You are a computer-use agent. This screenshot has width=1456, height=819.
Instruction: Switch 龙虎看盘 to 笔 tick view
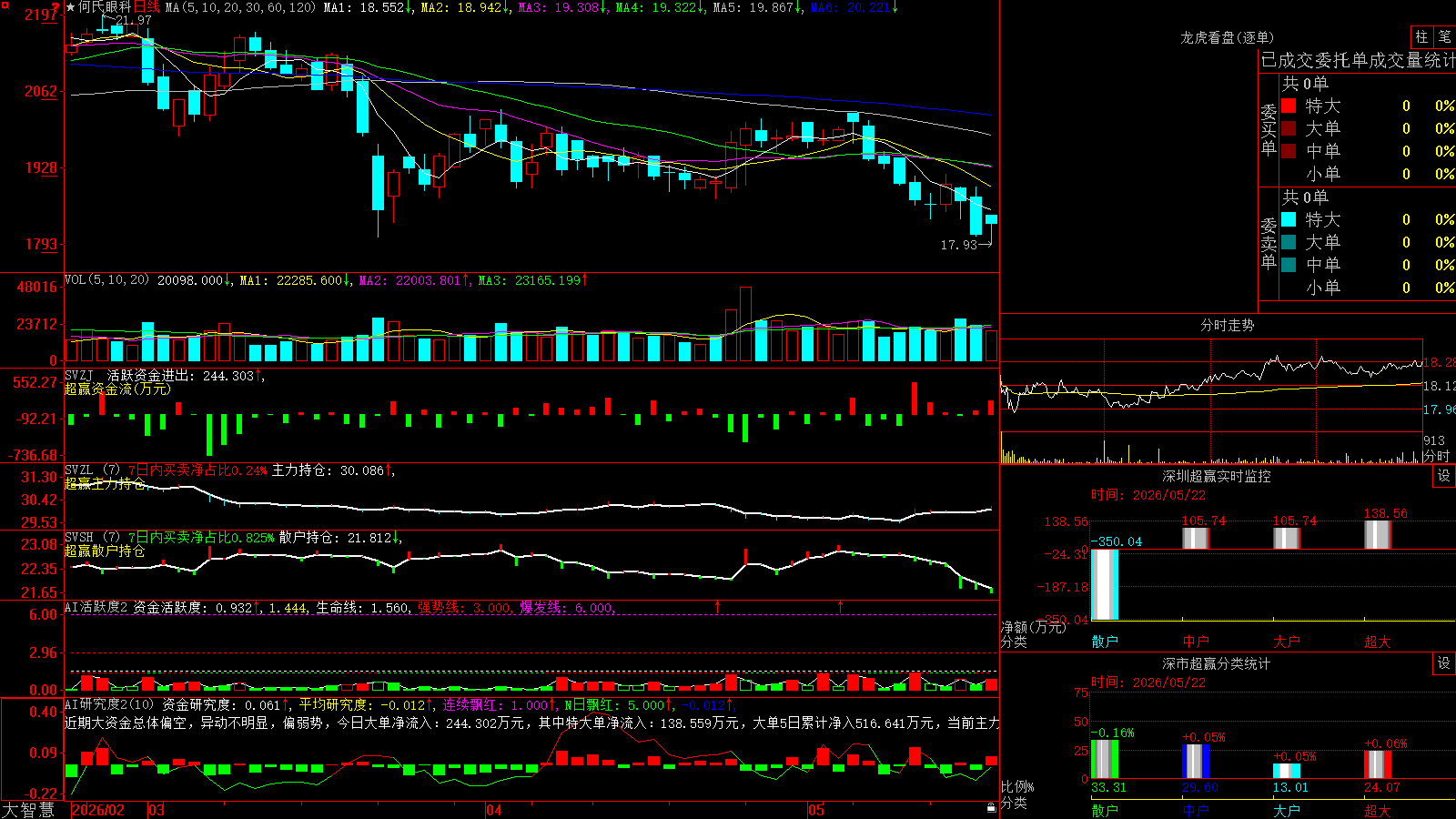1444,37
